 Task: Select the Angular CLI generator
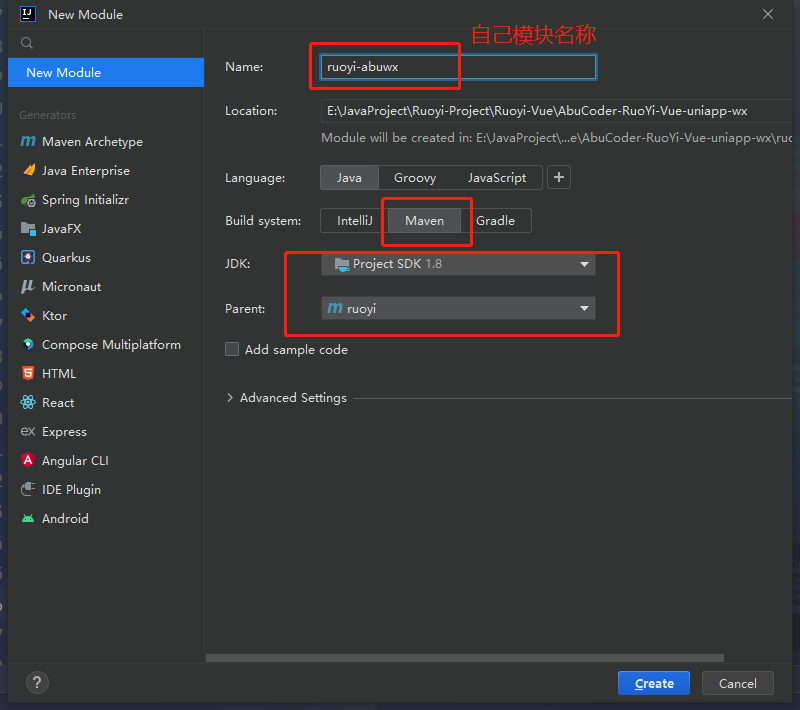pos(106,461)
